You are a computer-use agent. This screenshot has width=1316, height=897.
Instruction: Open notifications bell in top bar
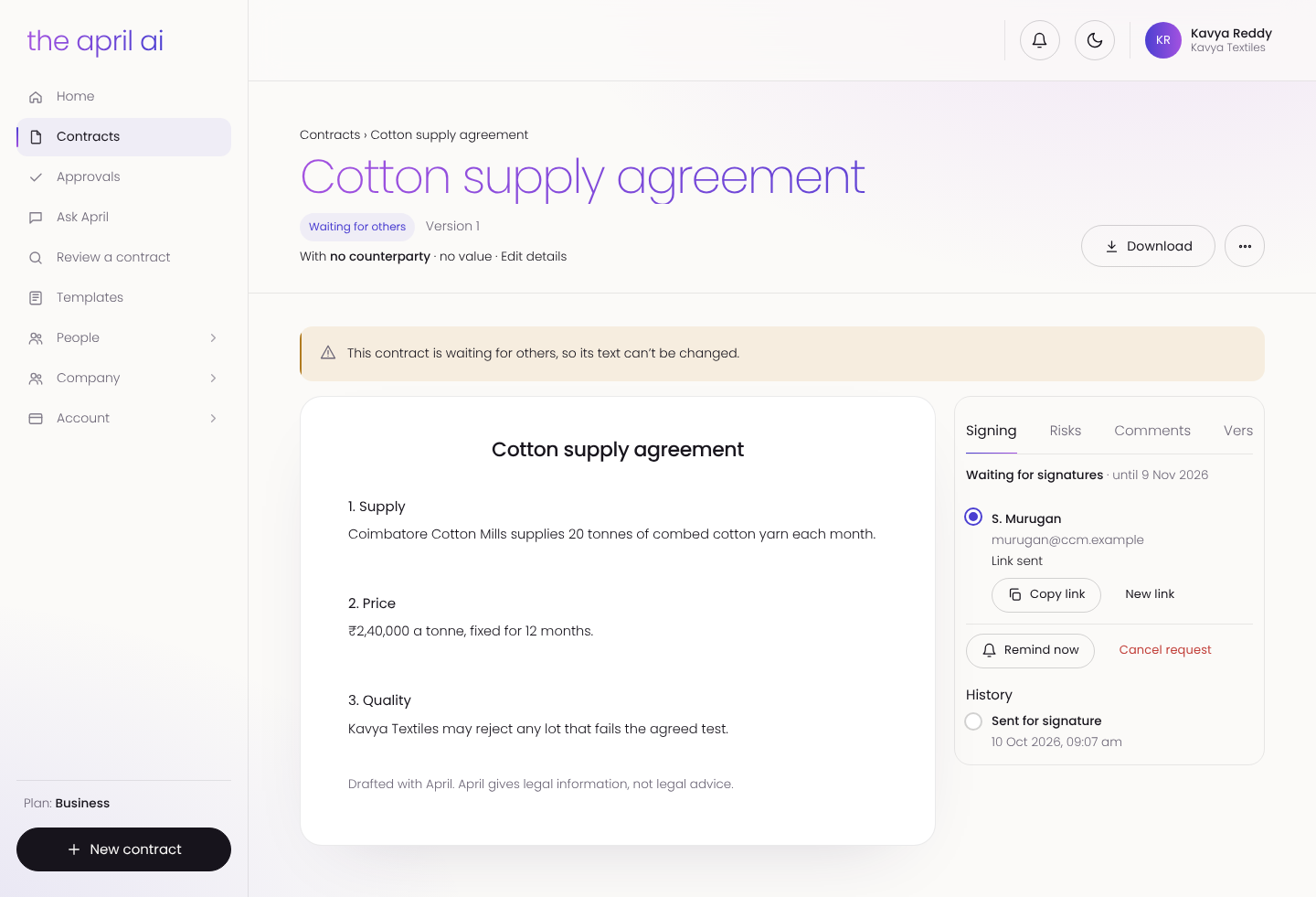point(1040,40)
